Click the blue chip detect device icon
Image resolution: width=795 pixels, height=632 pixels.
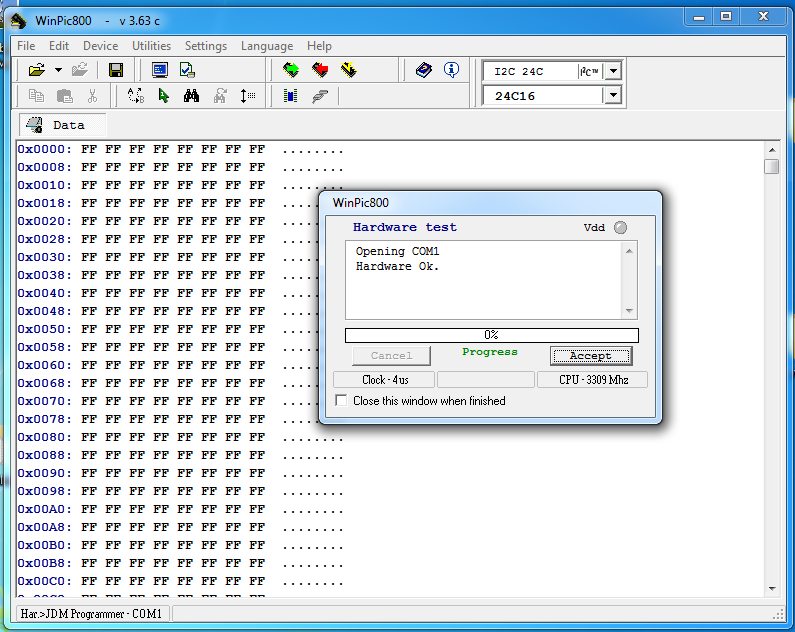click(291, 95)
